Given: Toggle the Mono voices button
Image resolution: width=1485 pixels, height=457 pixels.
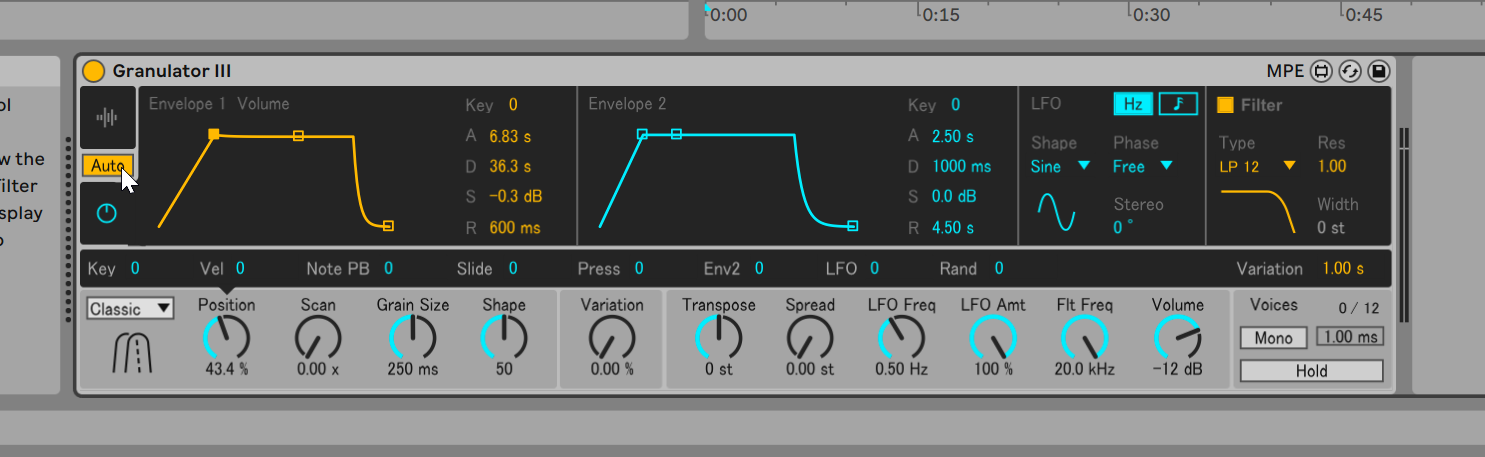Looking at the screenshot, I should 1273,338.
